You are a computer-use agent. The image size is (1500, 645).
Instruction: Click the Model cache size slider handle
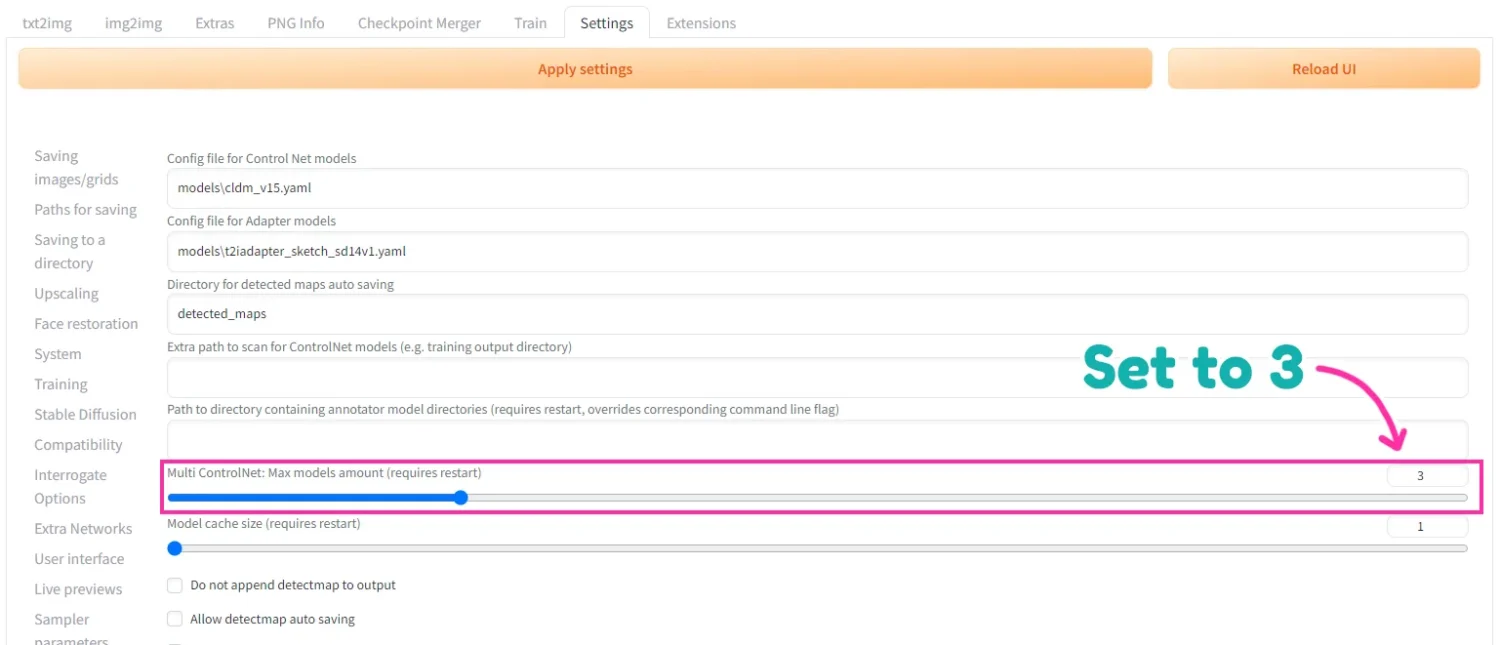[x=175, y=548]
